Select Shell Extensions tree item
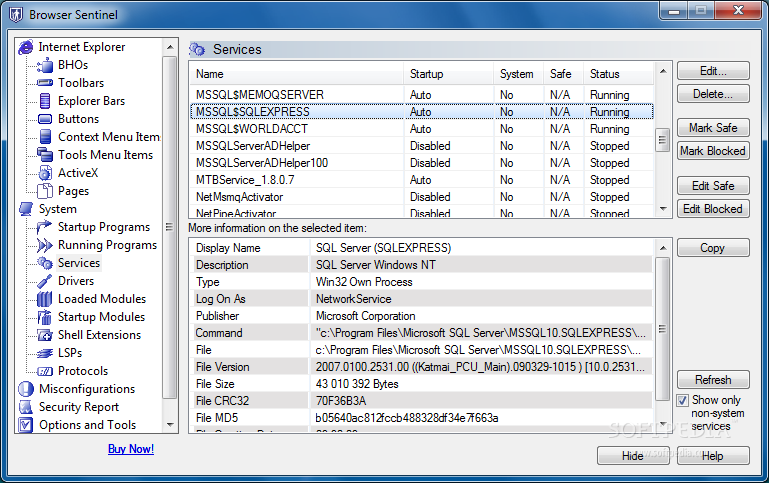The height and width of the screenshot is (483, 769). [99, 335]
